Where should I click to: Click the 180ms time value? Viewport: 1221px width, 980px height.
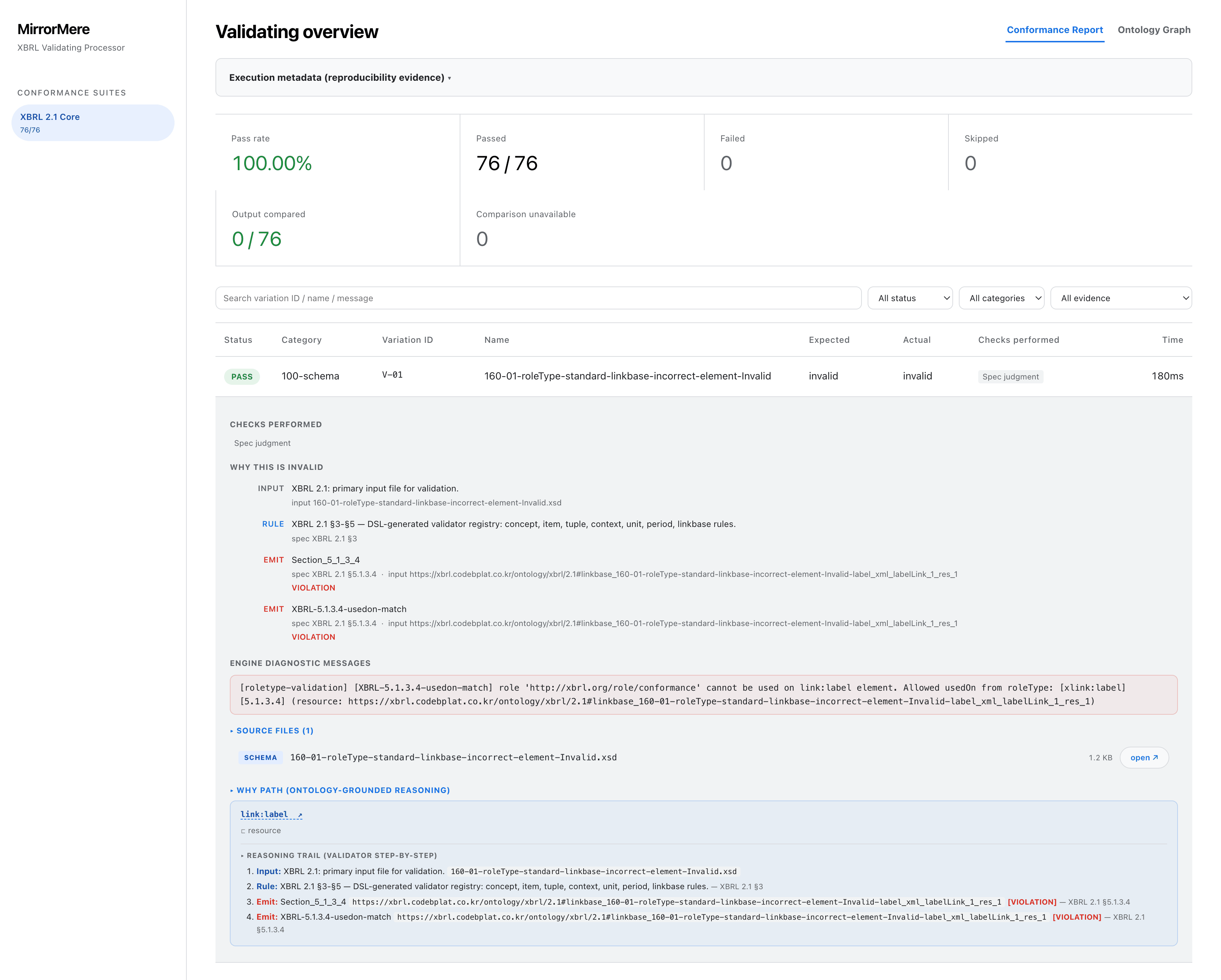coord(1167,376)
